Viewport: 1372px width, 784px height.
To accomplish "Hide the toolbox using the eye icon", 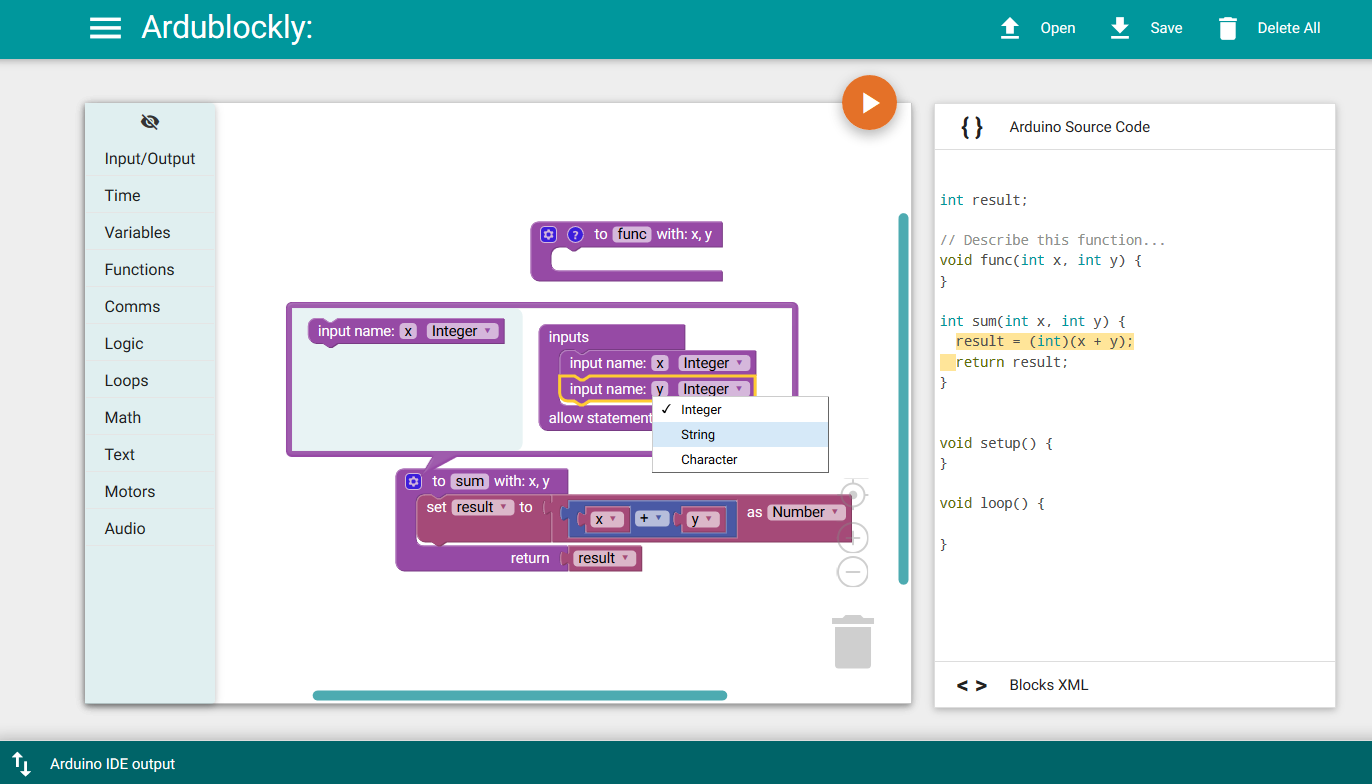I will tap(150, 122).
